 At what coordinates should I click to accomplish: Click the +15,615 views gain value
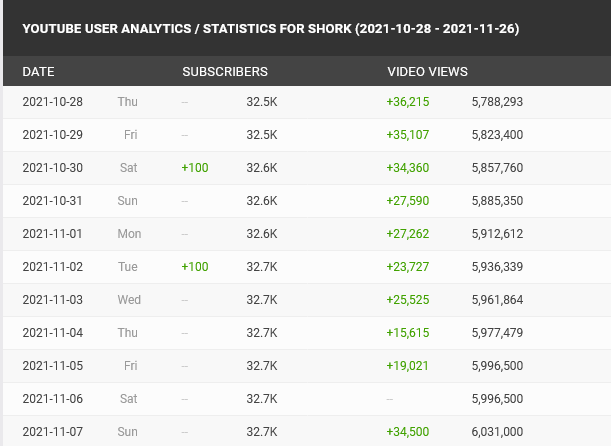407,333
